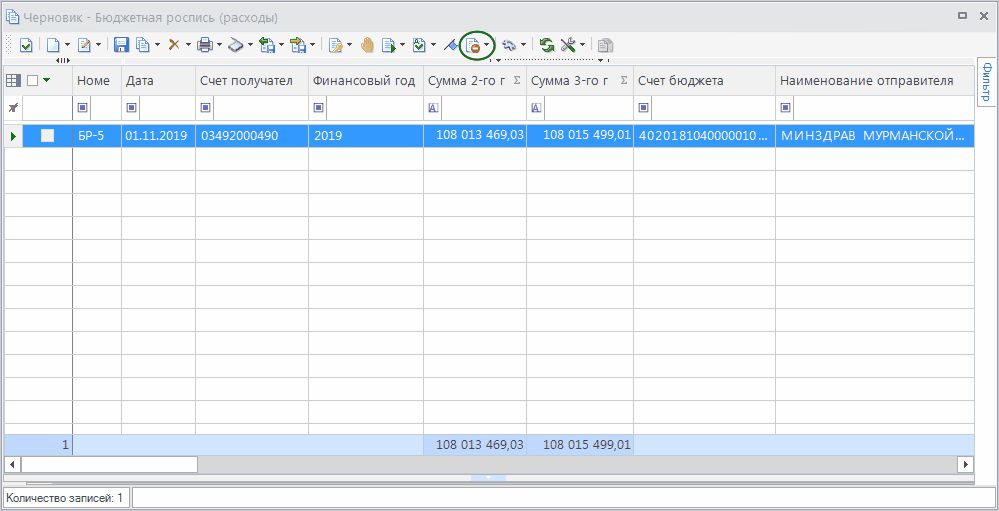Click the hand (hold) icon in toolbar
The height and width of the screenshot is (511, 999).
pos(367,45)
